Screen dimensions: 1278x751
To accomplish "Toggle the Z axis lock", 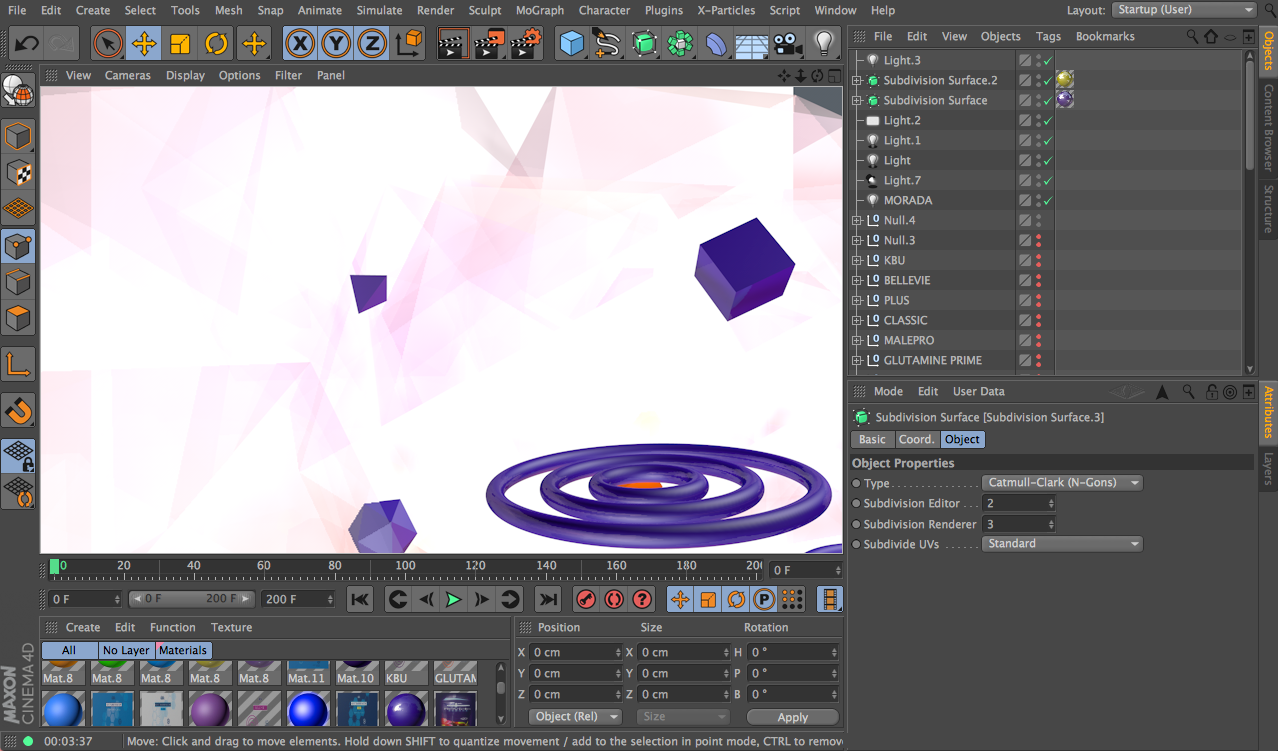I will click(372, 44).
